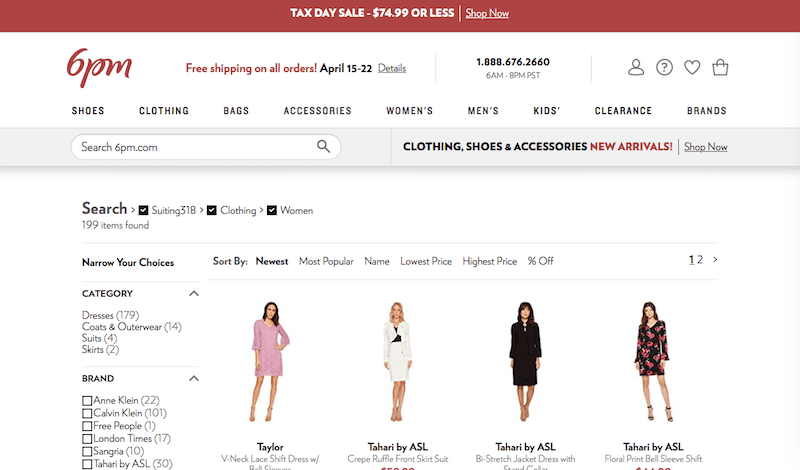Click Floral Print Bell Sleeve Shift title
The image size is (800, 470).
[653, 459]
